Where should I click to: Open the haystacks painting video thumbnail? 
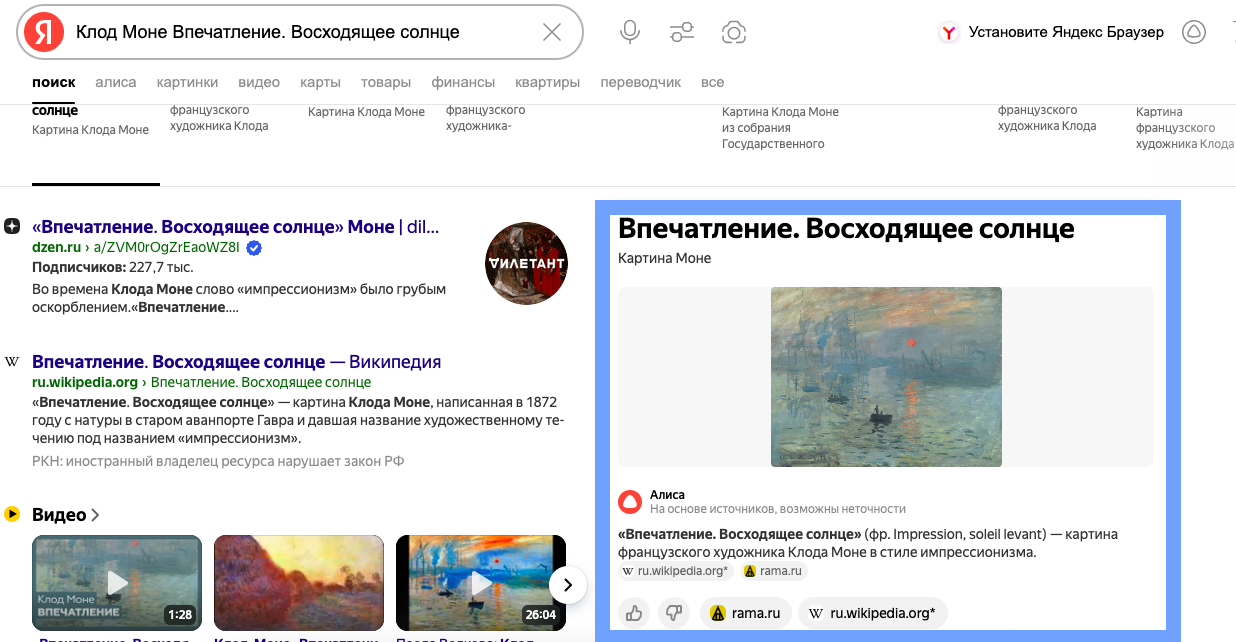(299, 582)
